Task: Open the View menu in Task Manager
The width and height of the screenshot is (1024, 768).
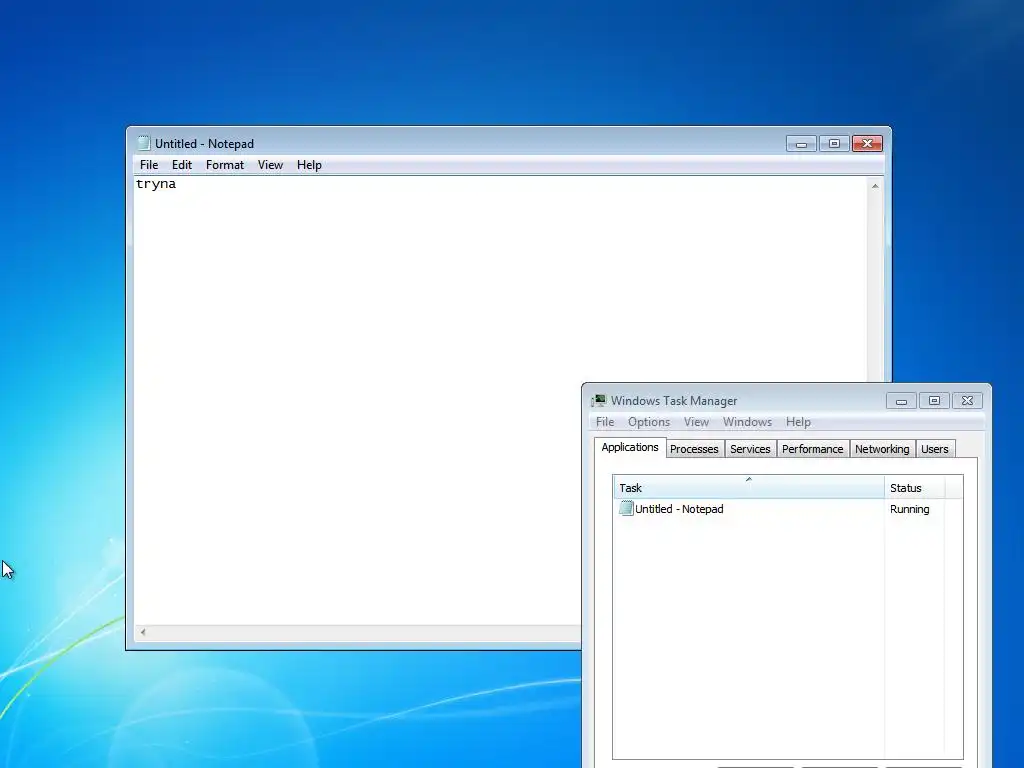Action: (x=696, y=422)
